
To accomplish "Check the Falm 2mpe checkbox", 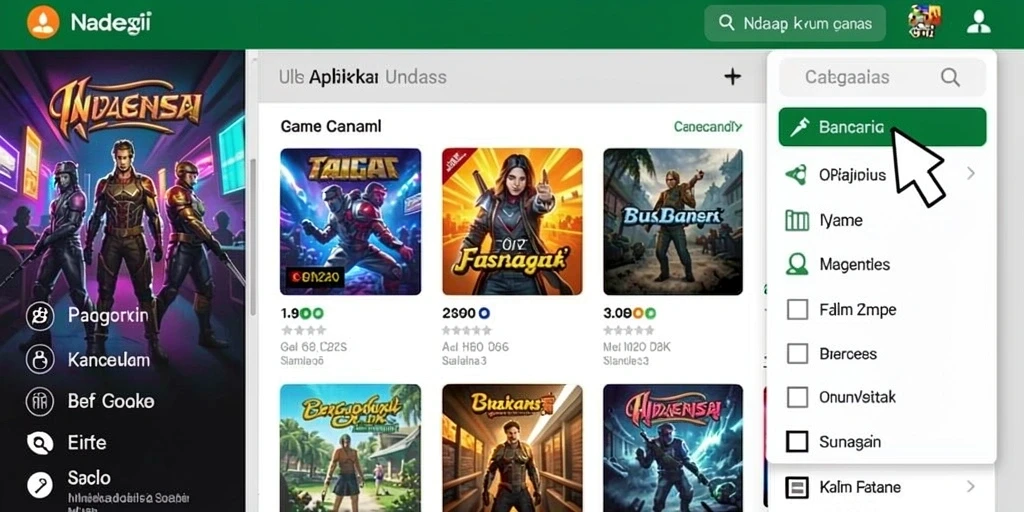I will (x=797, y=309).
